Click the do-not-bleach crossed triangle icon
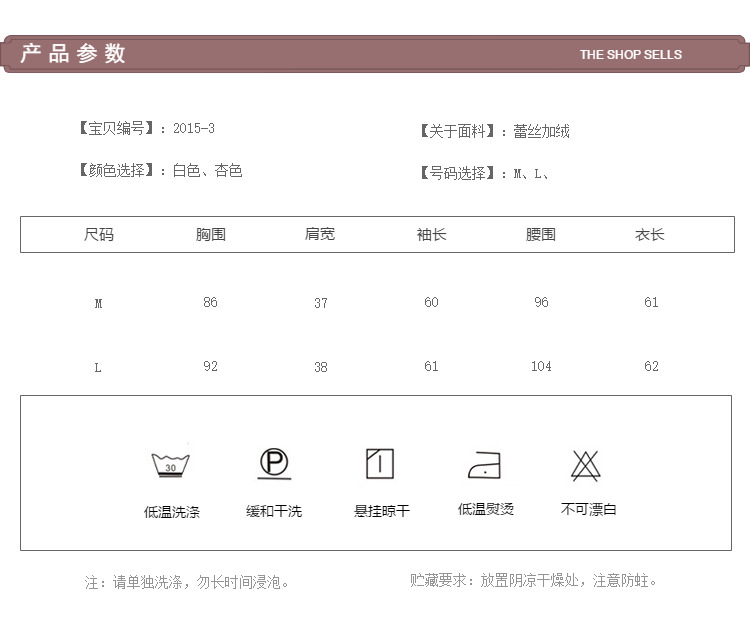This screenshot has width=750, height=623. click(586, 465)
